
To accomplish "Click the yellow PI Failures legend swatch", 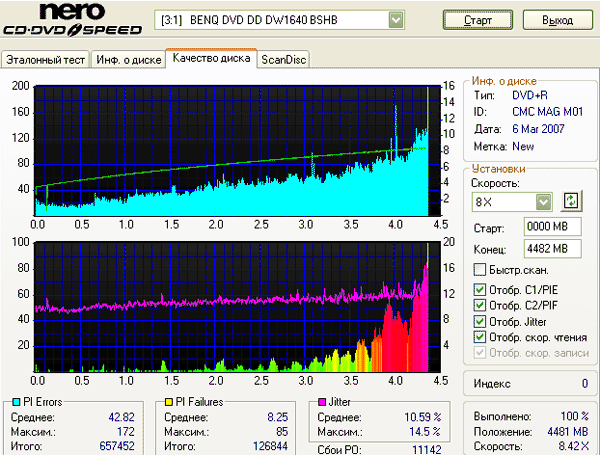I will click(x=169, y=402).
